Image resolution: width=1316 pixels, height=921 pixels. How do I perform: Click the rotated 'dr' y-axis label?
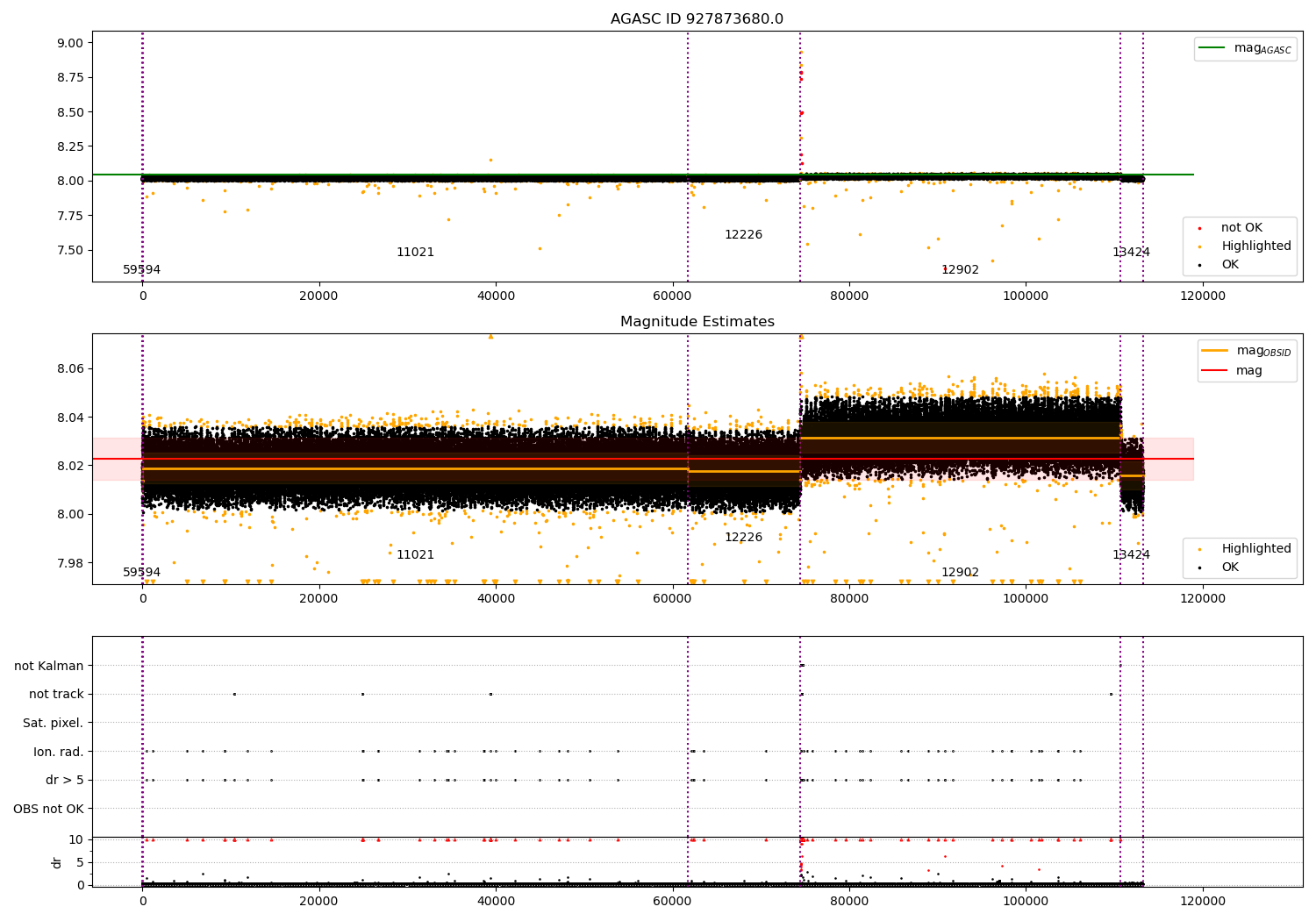click(x=57, y=862)
